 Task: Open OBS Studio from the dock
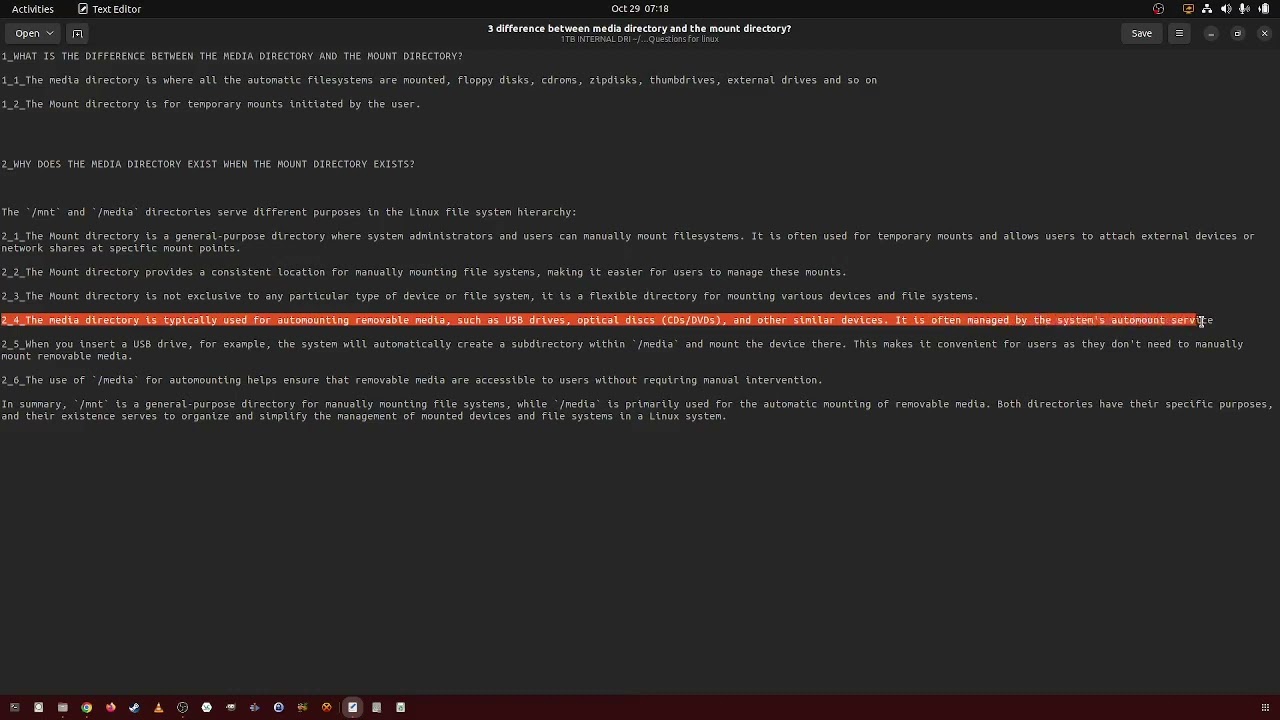point(182,708)
